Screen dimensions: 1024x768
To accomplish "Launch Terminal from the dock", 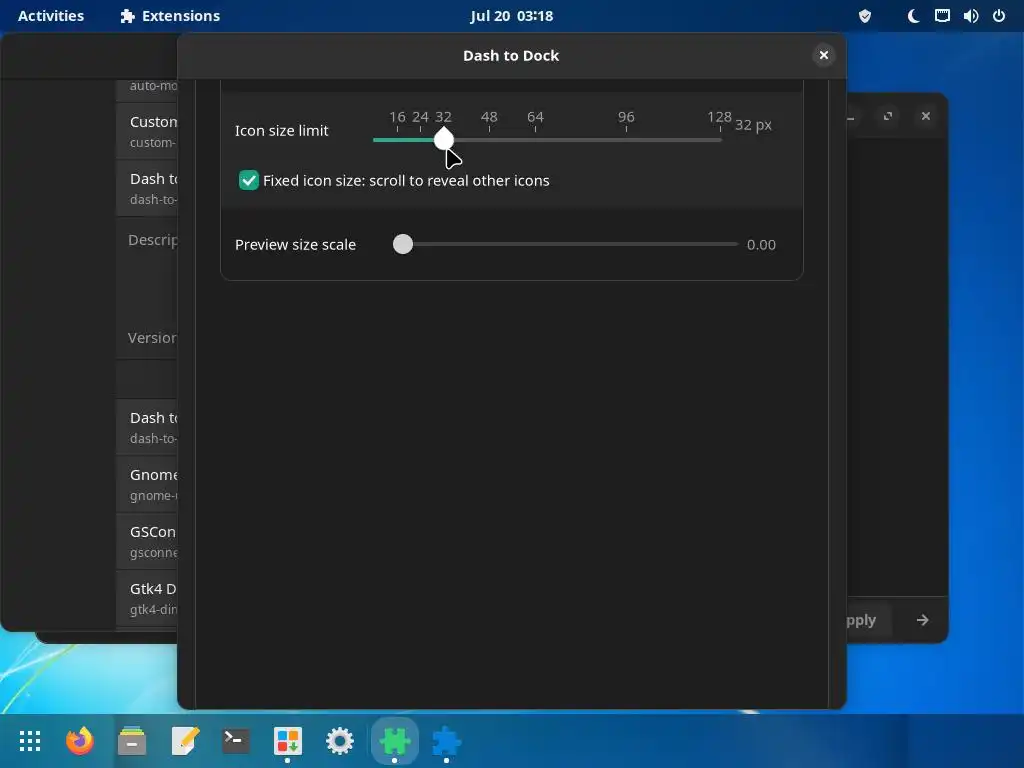I will (x=236, y=741).
